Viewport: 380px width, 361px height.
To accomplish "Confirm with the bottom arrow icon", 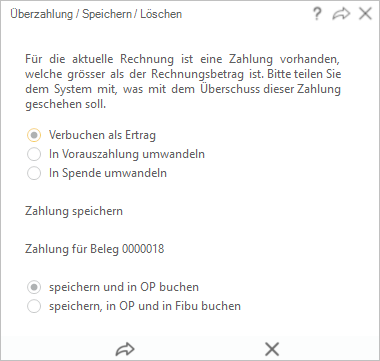I will point(125,349).
